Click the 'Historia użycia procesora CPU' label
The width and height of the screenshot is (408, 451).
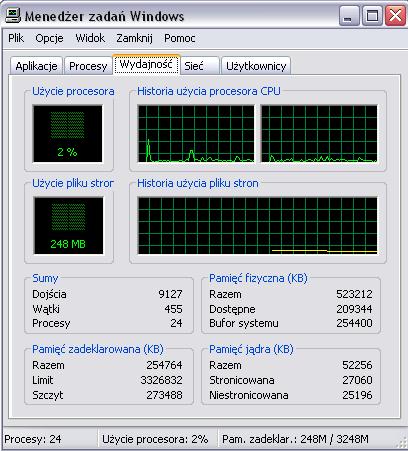point(209,91)
